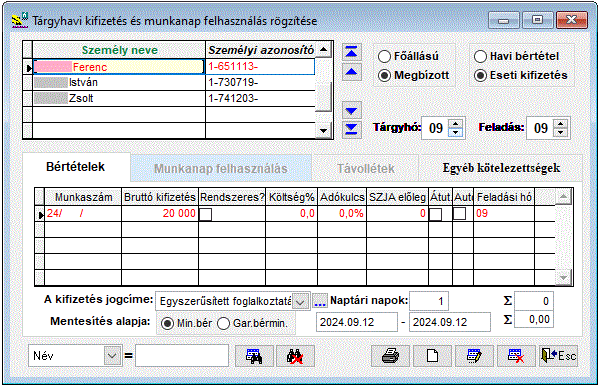Close the Tárgyhavi kifizetés window
599x386 pixels.
coord(571,20)
